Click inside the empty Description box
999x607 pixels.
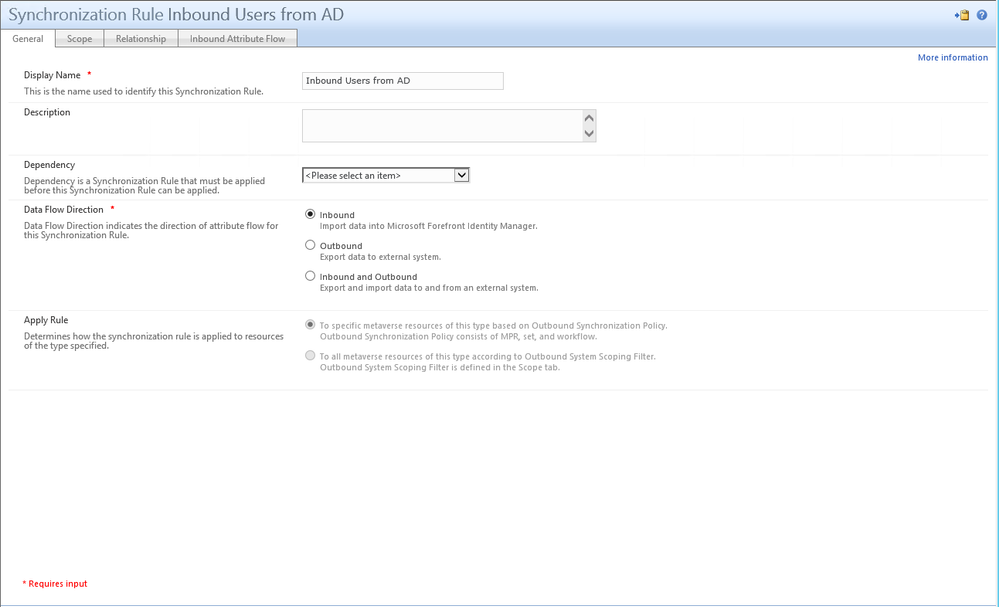click(440, 125)
